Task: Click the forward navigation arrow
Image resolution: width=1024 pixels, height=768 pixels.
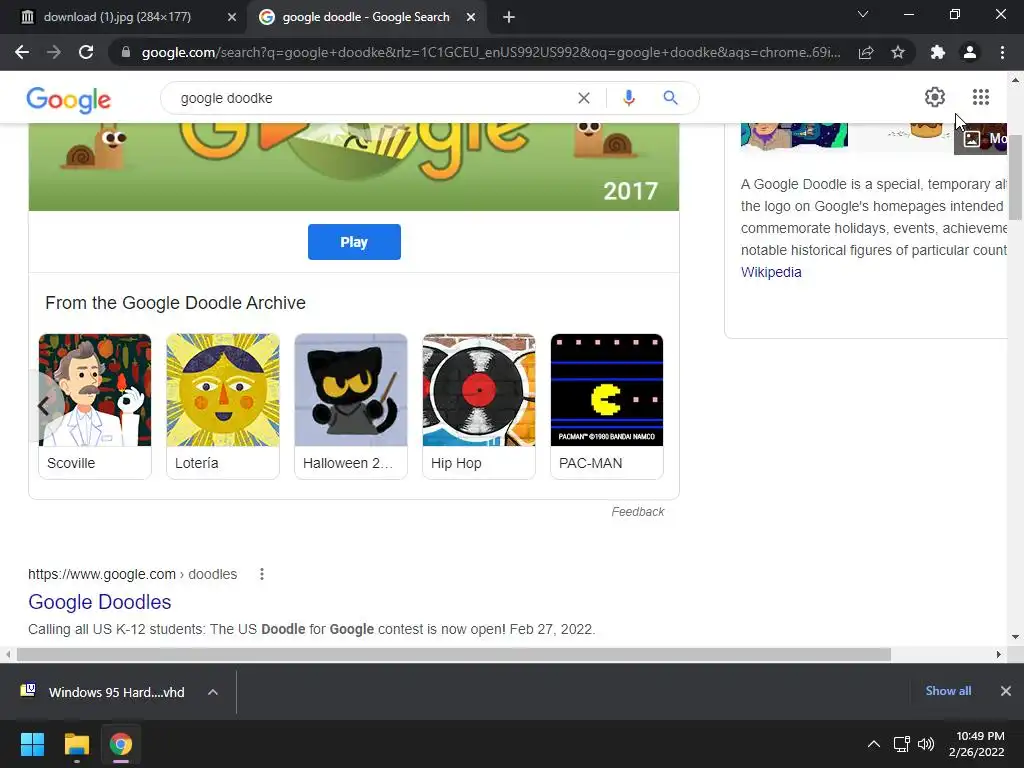Action: click(54, 52)
